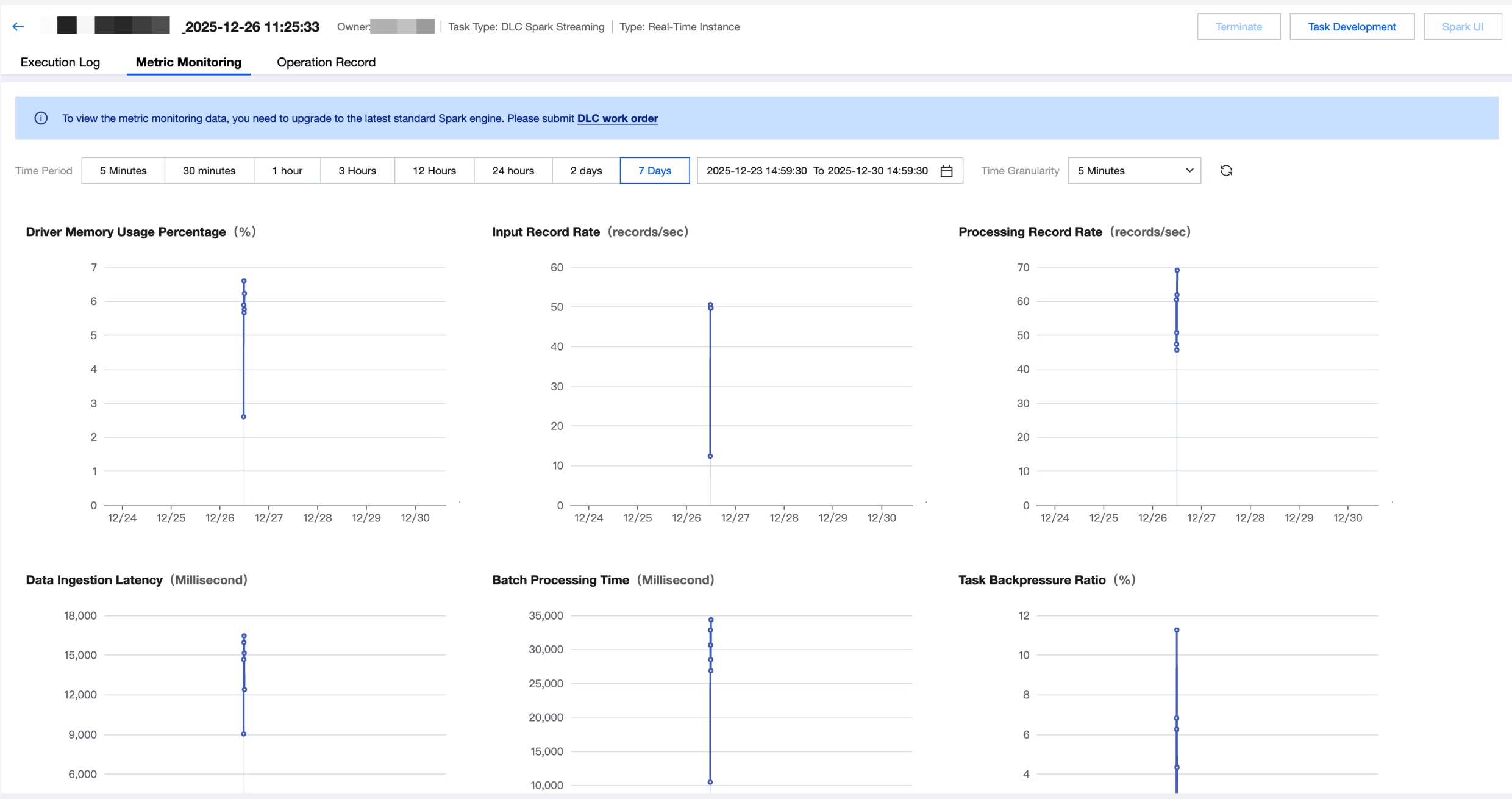1512x799 pixels.
Task: Select the 7 Days time period
Action: 654,171
